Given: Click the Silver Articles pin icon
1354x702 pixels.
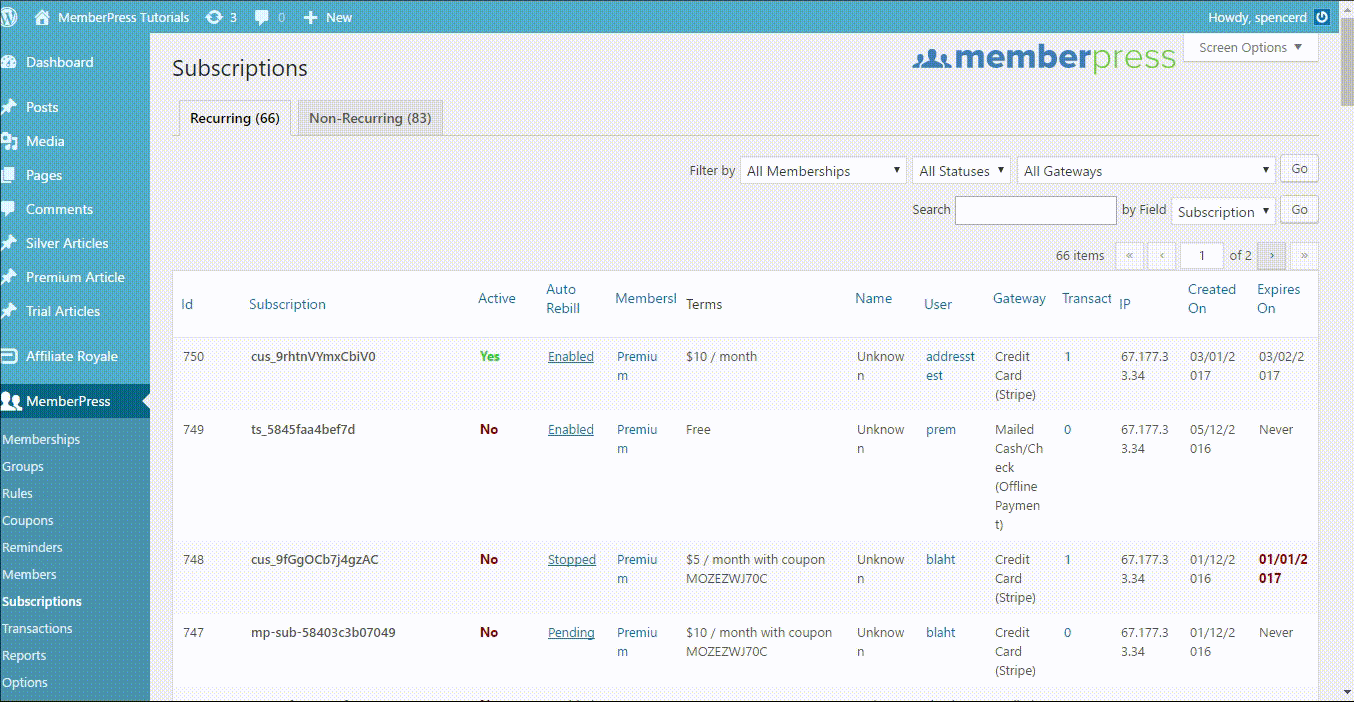Looking at the screenshot, I should [9, 243].
